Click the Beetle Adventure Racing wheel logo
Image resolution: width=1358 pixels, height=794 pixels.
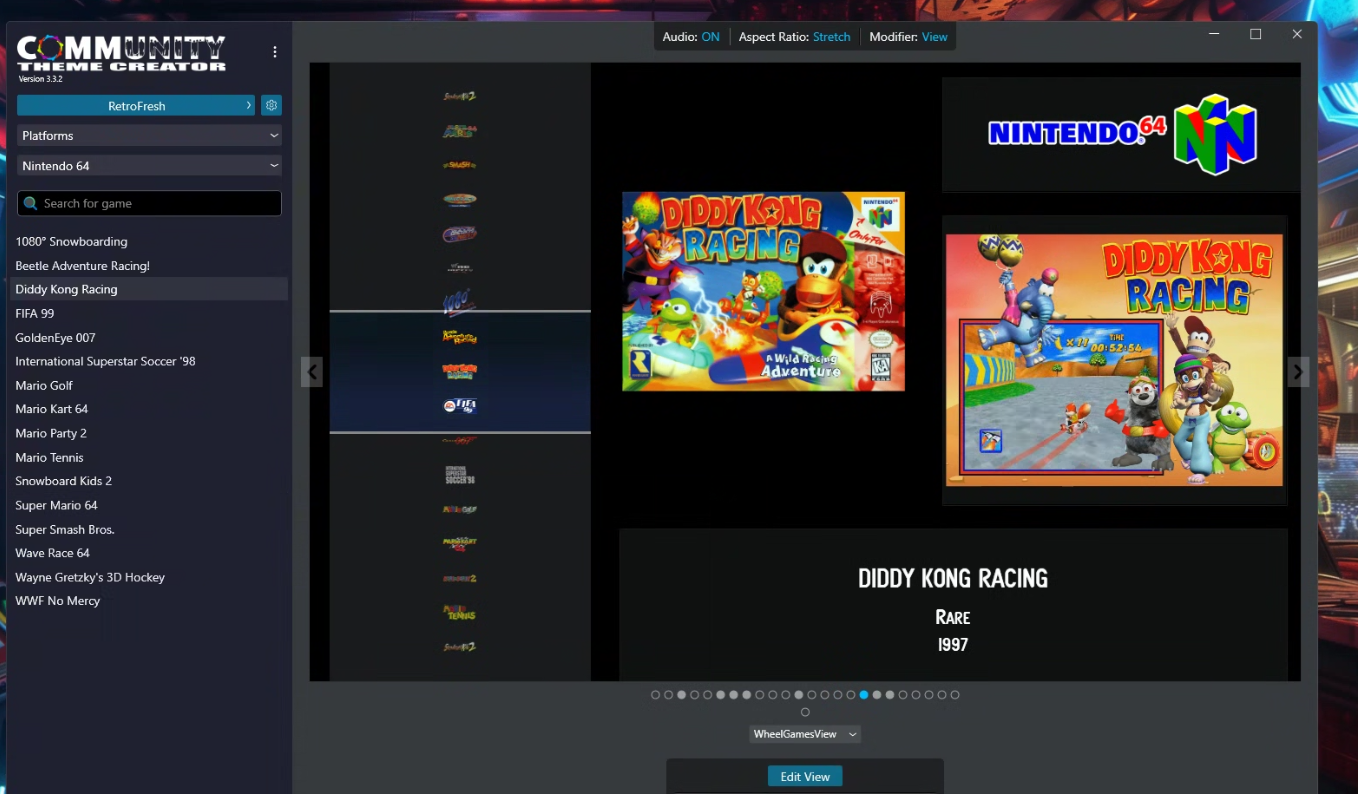[x=460, y=336]
